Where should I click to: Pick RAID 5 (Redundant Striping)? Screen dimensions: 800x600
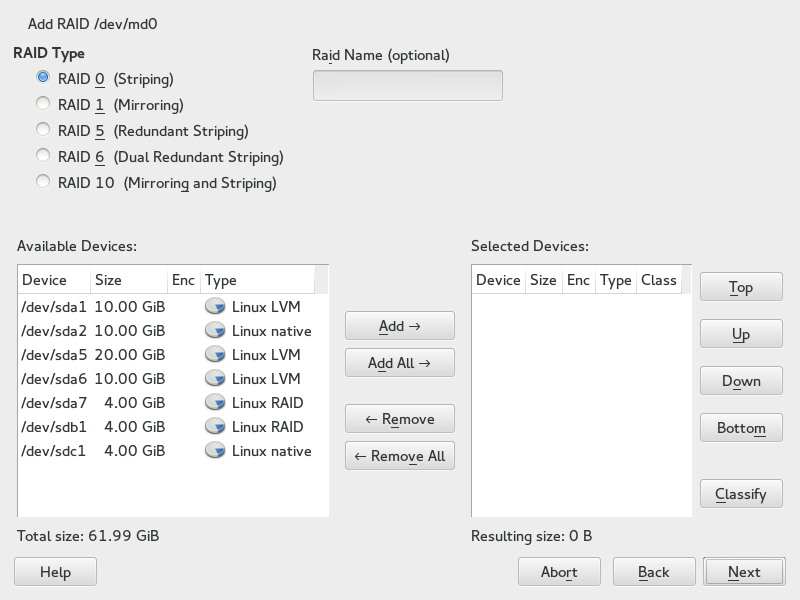click(x=43, y=130)
